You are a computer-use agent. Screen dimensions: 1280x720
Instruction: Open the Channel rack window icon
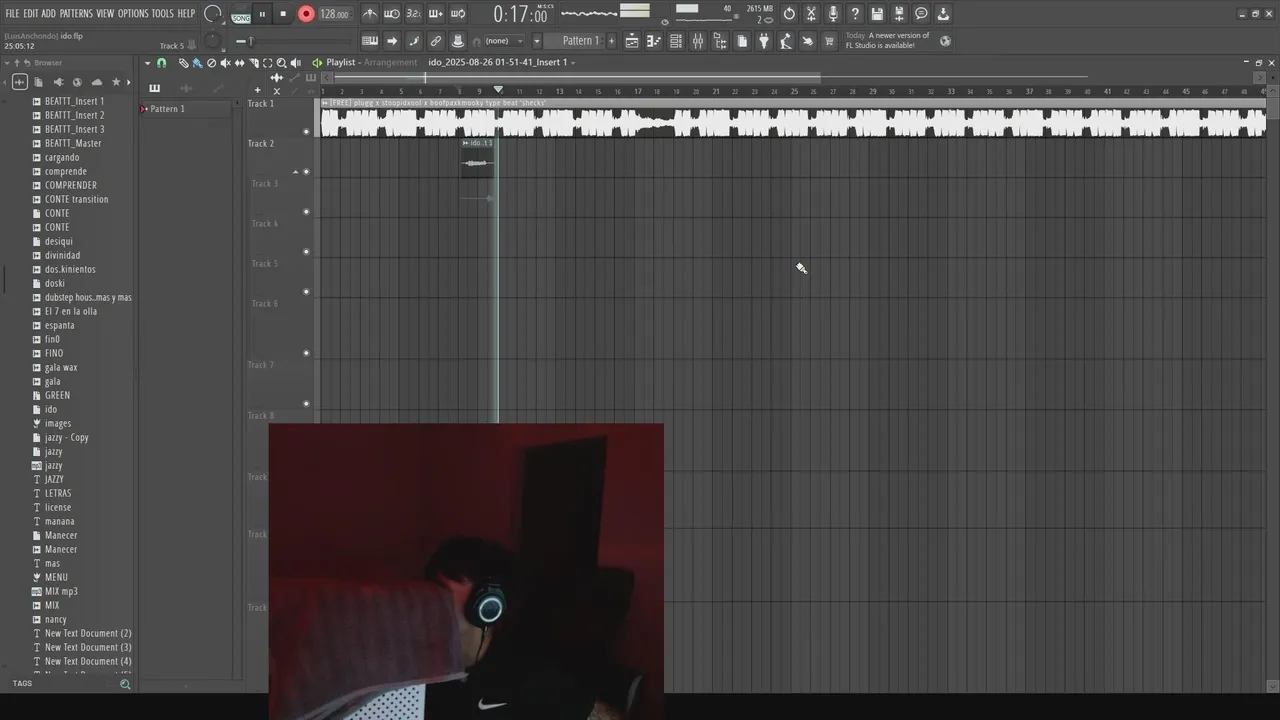(x=676, y=41)
